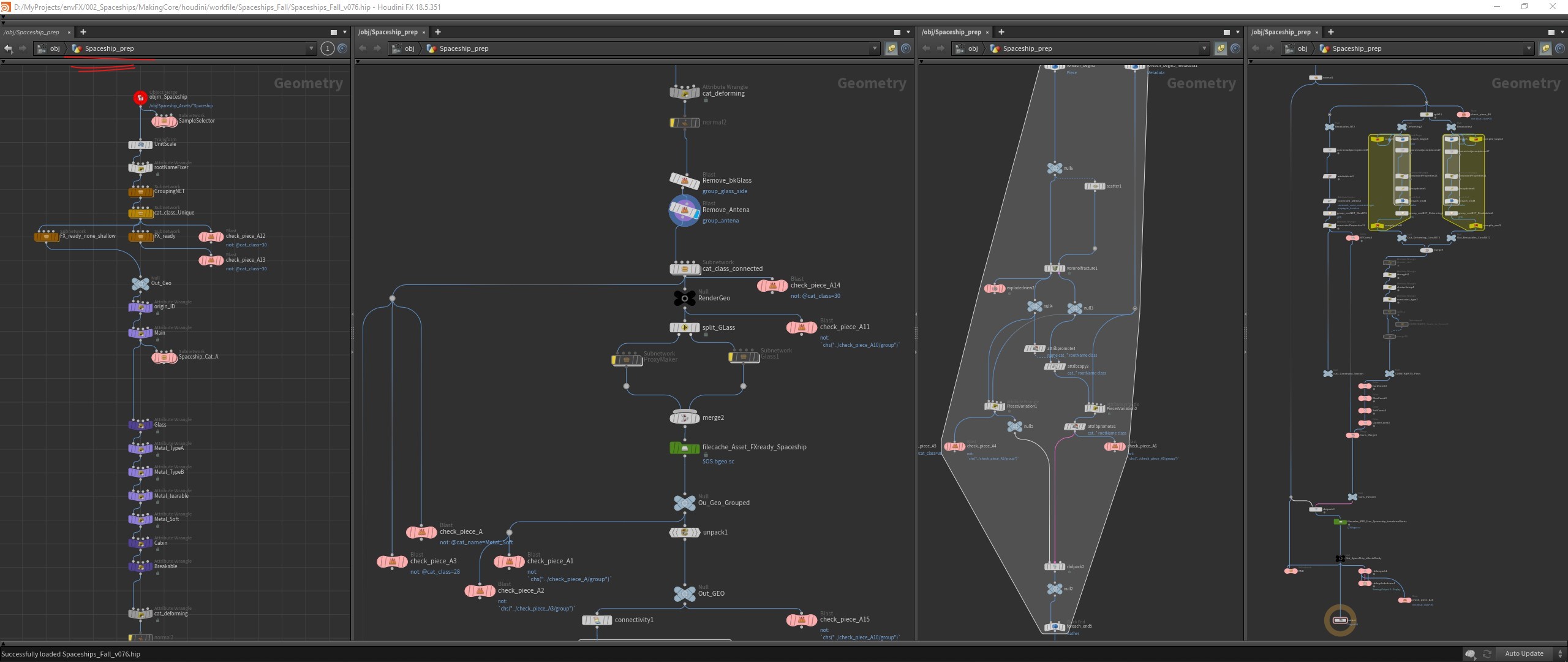Select the voronoifracture1 node icon
Viewport: 1568px width, 662px height.
(x=1054, y=268)
